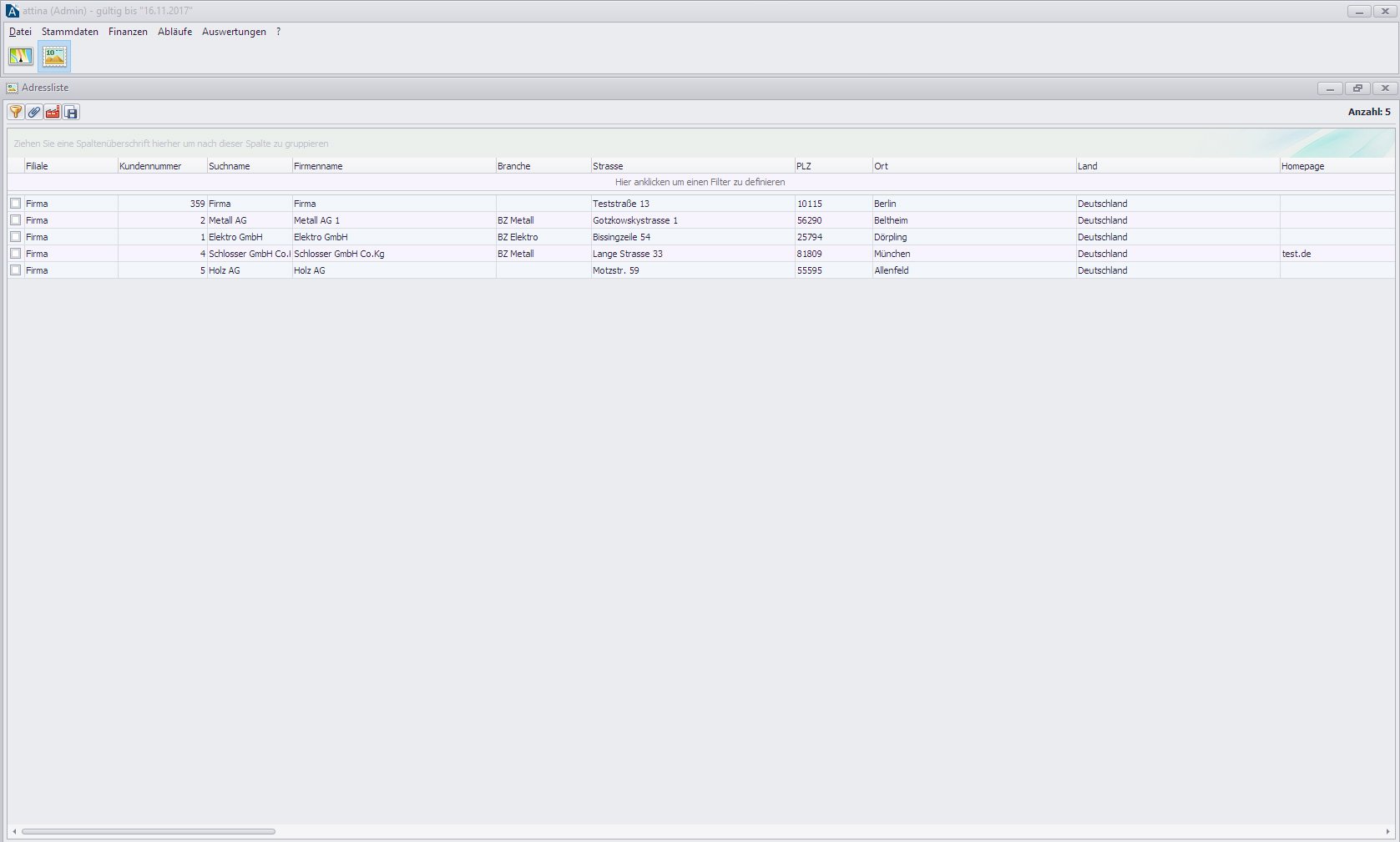Image resolution: width=1400 pixels, height=842 pixels.
Task: Sort by the Land column header
Action: (1178, 166)
